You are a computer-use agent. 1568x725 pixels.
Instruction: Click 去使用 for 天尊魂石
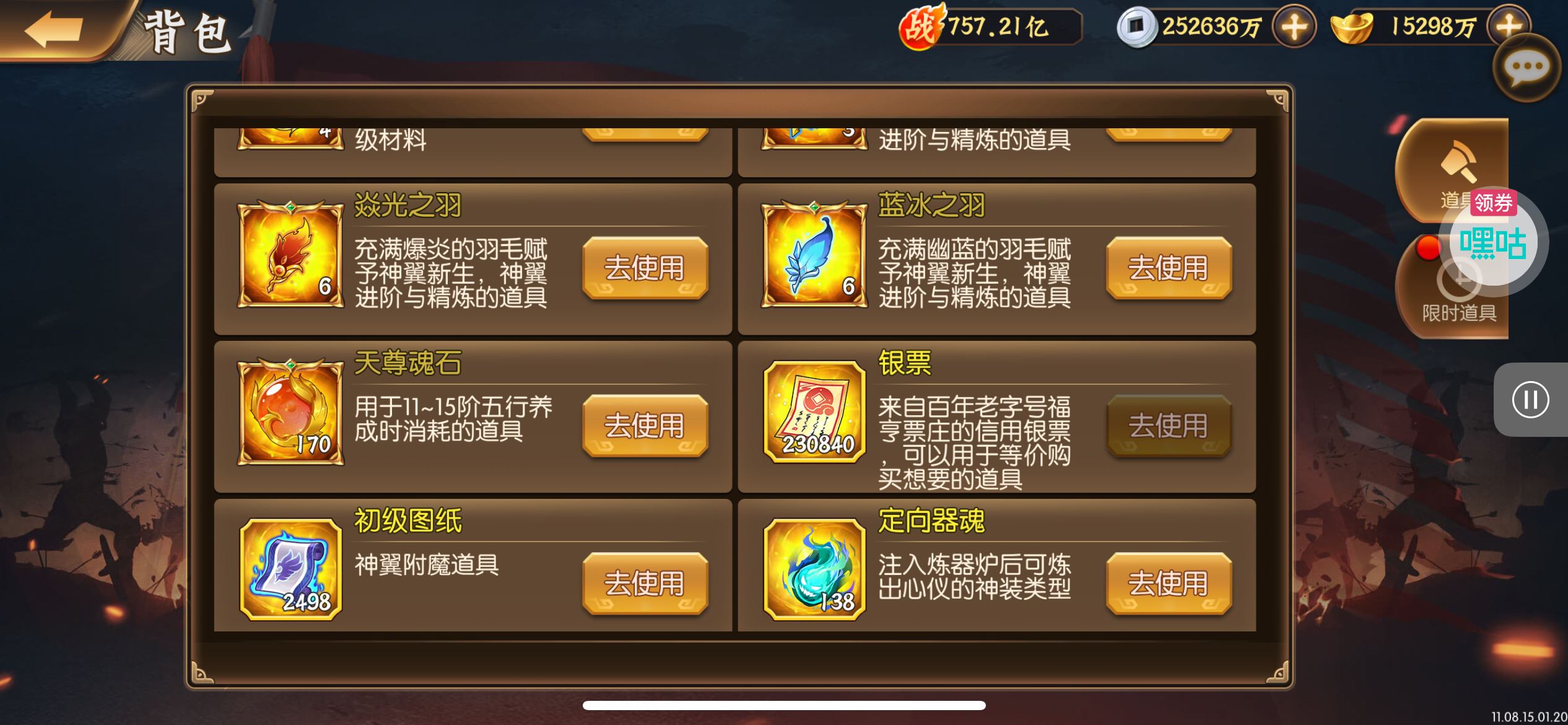(x=645, y=426)
